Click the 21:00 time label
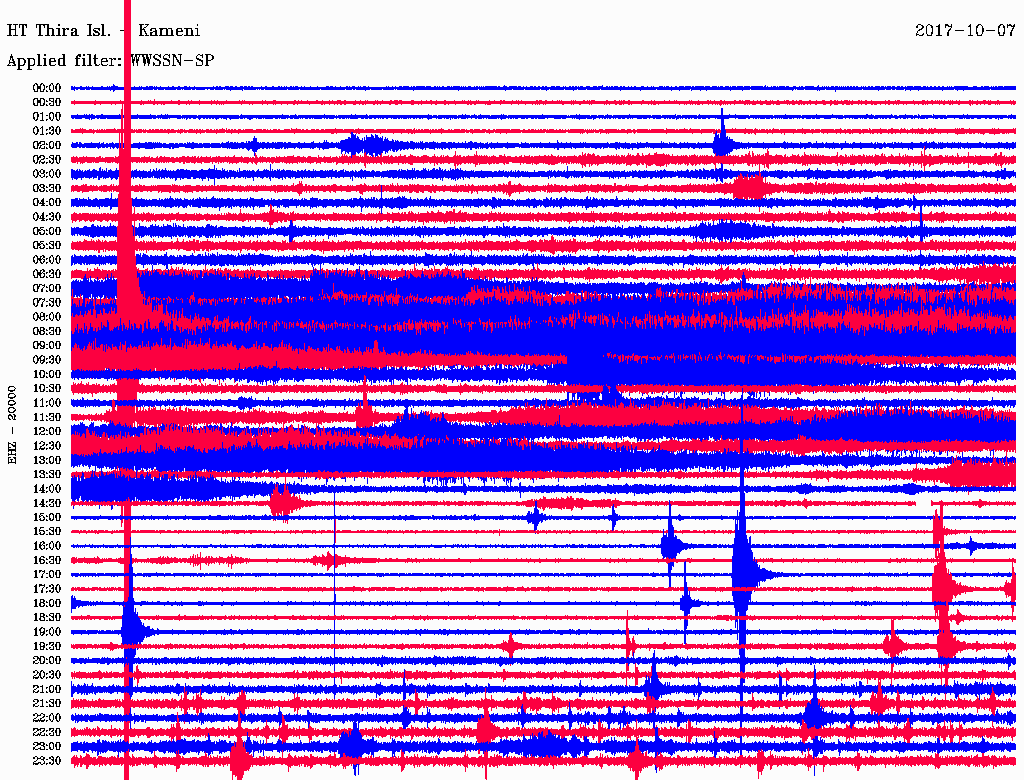 pyautogui.click(x=47, y=689)
